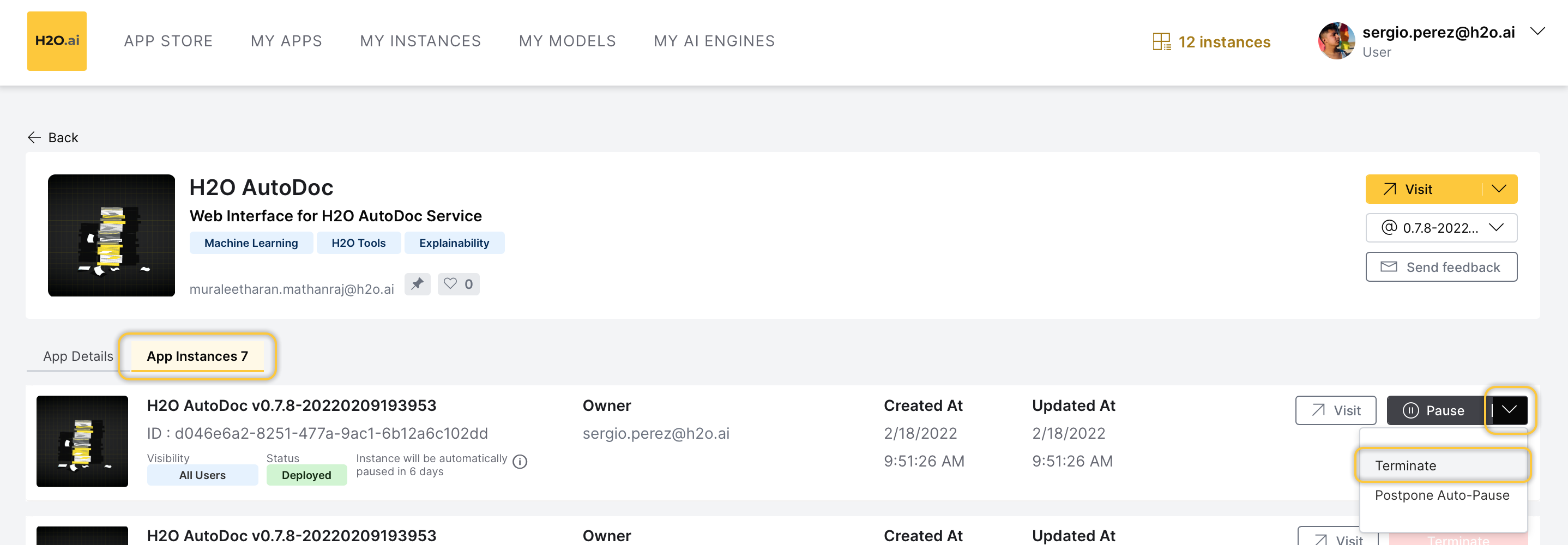
Task: Like the app with heart button
Action: click(459, 284)
